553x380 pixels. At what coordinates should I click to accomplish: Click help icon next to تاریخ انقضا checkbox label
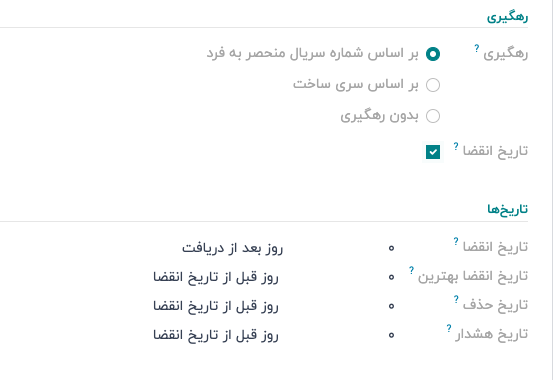tap(456, 146)
